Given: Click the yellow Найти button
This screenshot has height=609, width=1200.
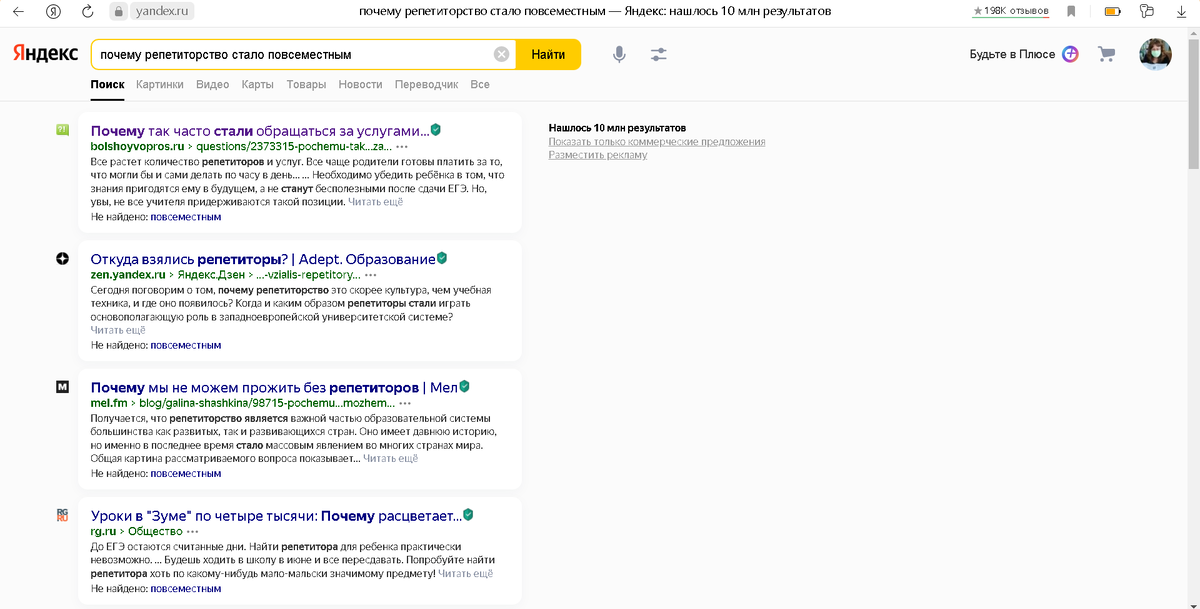Looking at the screenshot, I should [x=548, y=54].
